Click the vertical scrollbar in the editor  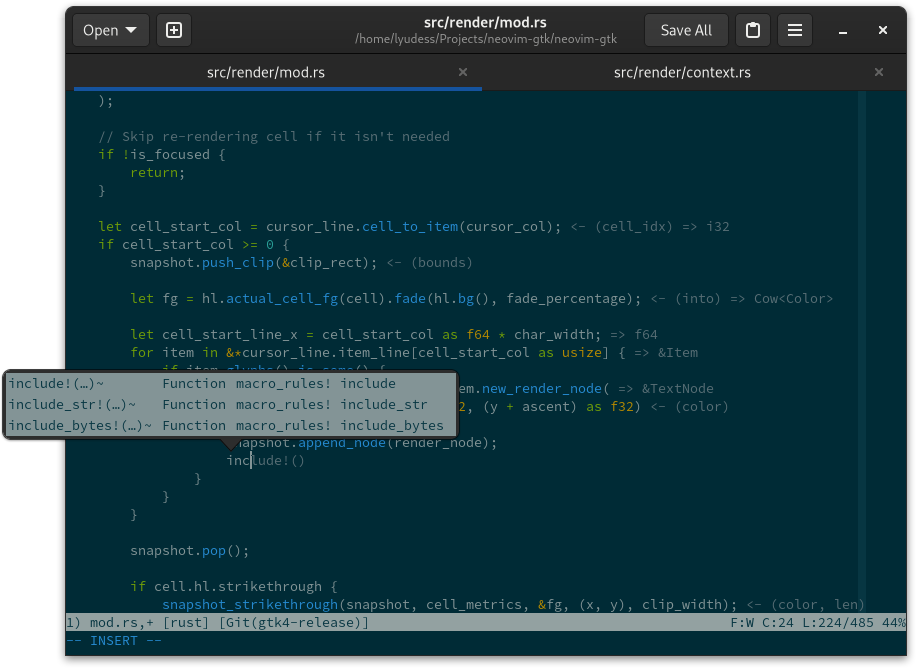tap(862, 351)
